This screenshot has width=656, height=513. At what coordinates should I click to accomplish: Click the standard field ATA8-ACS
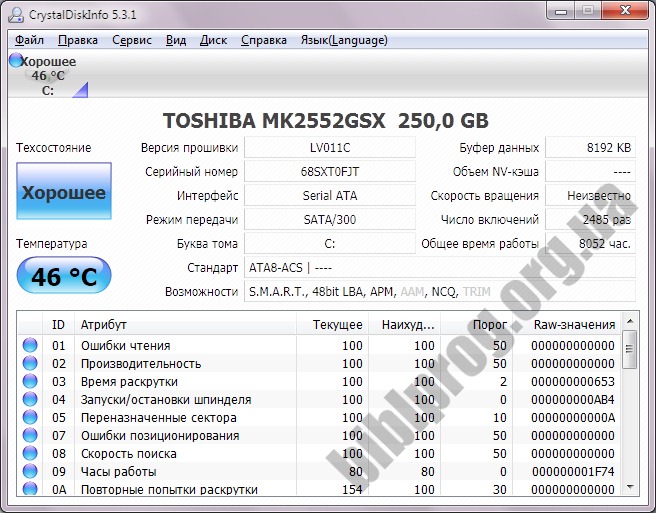click(x=440, y=267)
